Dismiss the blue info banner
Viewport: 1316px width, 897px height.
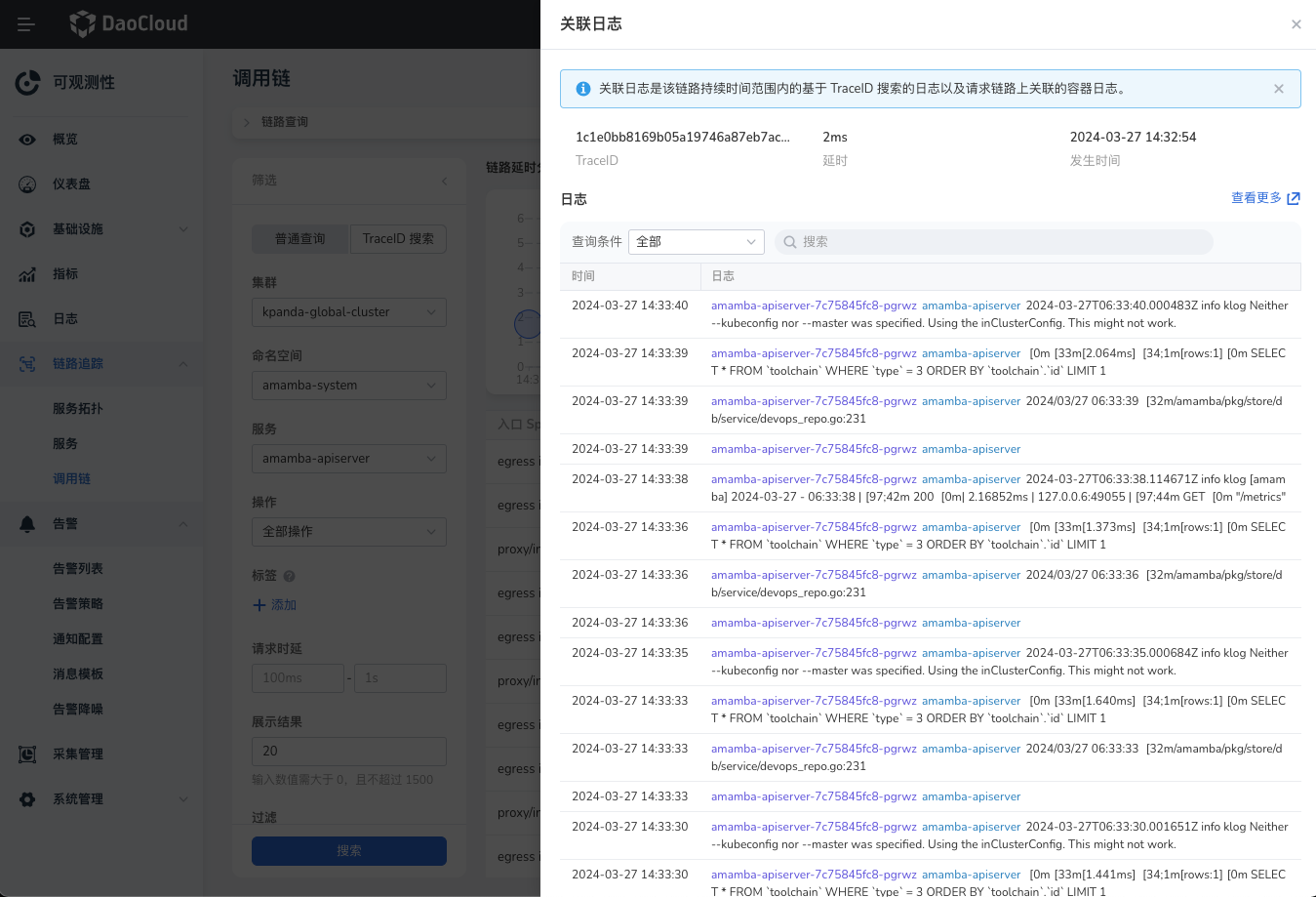tap(1278, 89)
